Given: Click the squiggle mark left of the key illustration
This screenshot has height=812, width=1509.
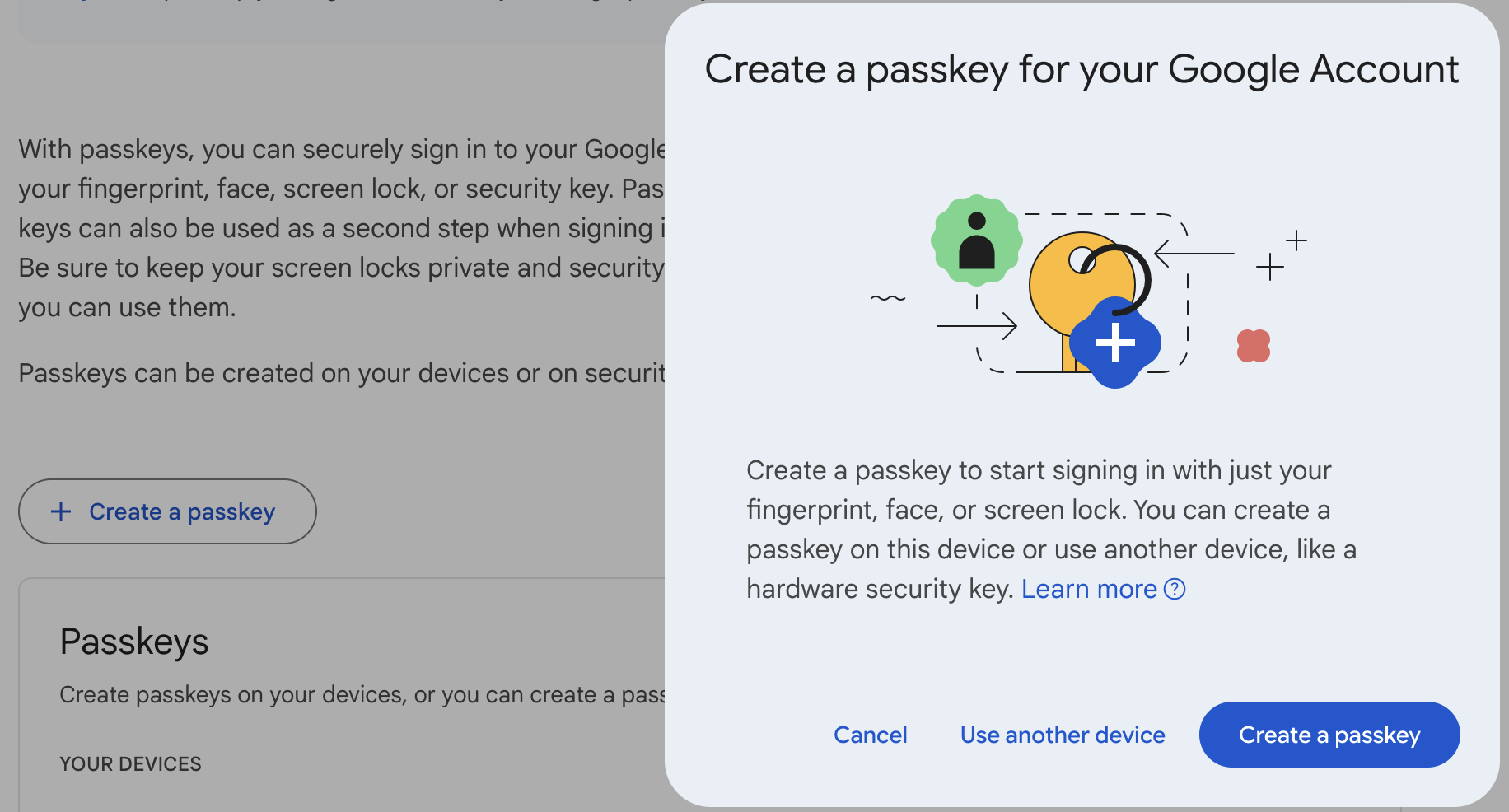Looking at the screenshot, I should click(x=888, y=299).
